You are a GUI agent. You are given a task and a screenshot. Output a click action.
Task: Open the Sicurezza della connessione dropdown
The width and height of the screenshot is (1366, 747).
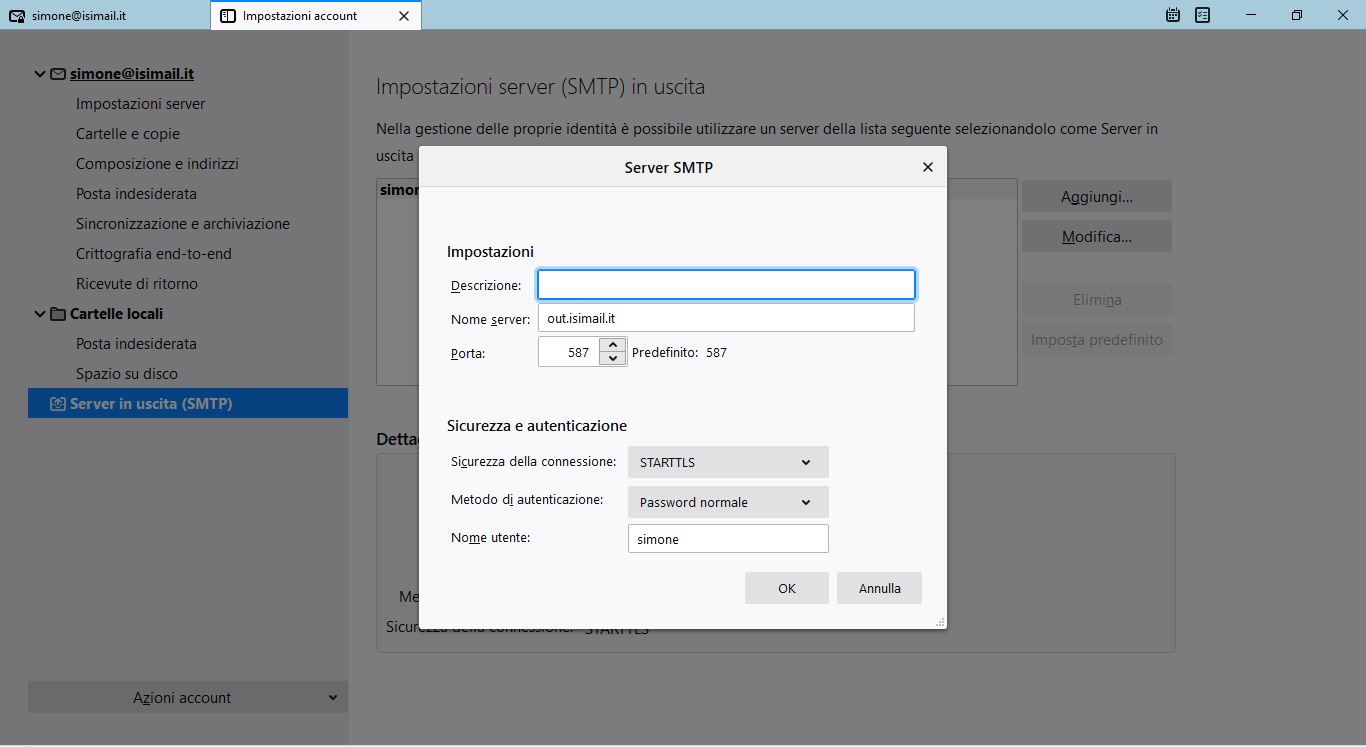coord(728,462)
